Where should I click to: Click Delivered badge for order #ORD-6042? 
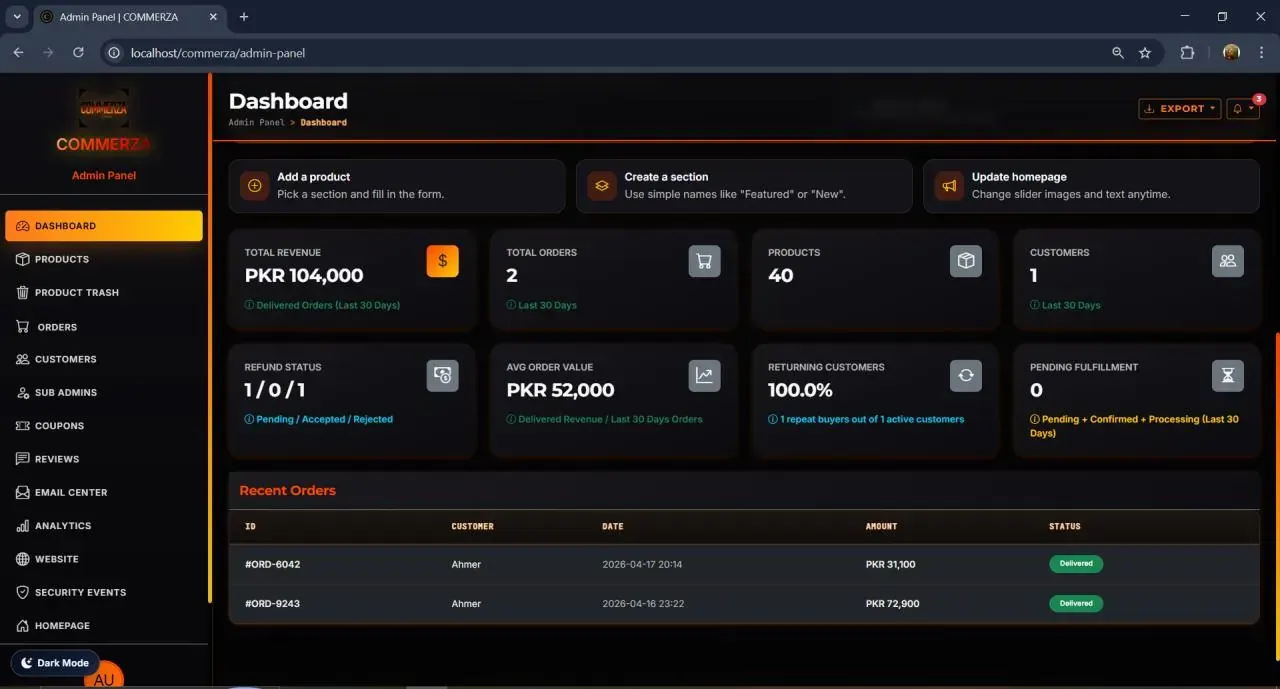[x=1076, y=564]
